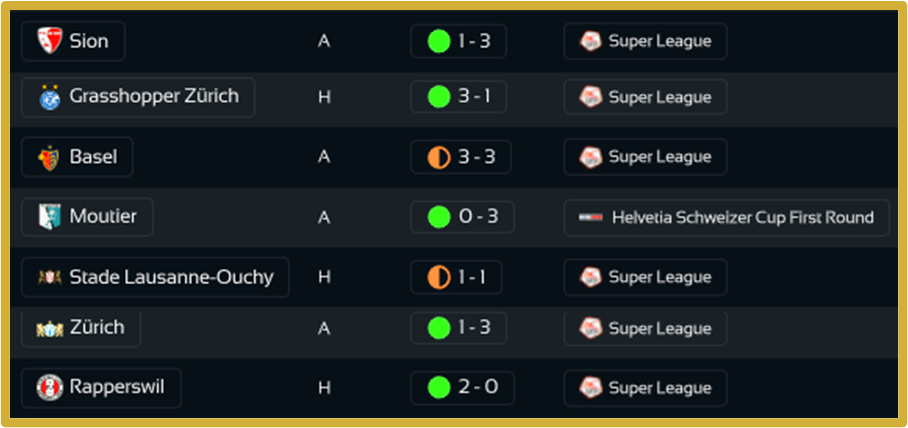Click the Rapperswil club crest icon

pyautogui.click(x=49, y=388)
